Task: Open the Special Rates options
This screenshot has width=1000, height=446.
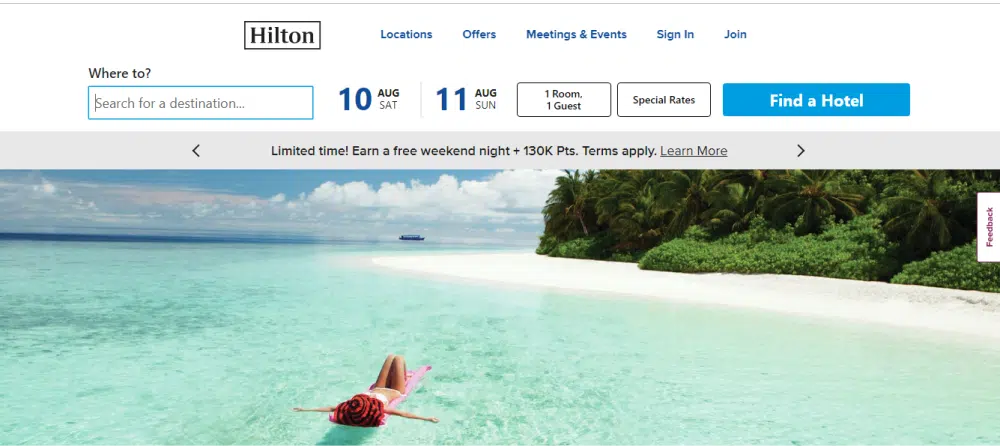Action: point(664,100)
